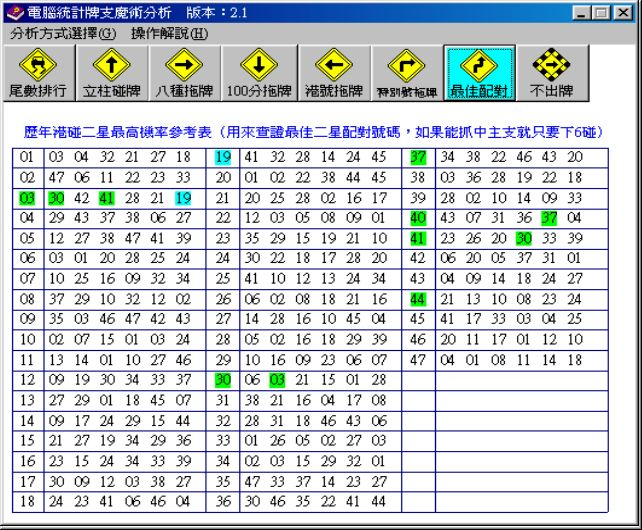
Task: Choose the 100分拖牌 down-arrow icon
Action: (258, 75)
